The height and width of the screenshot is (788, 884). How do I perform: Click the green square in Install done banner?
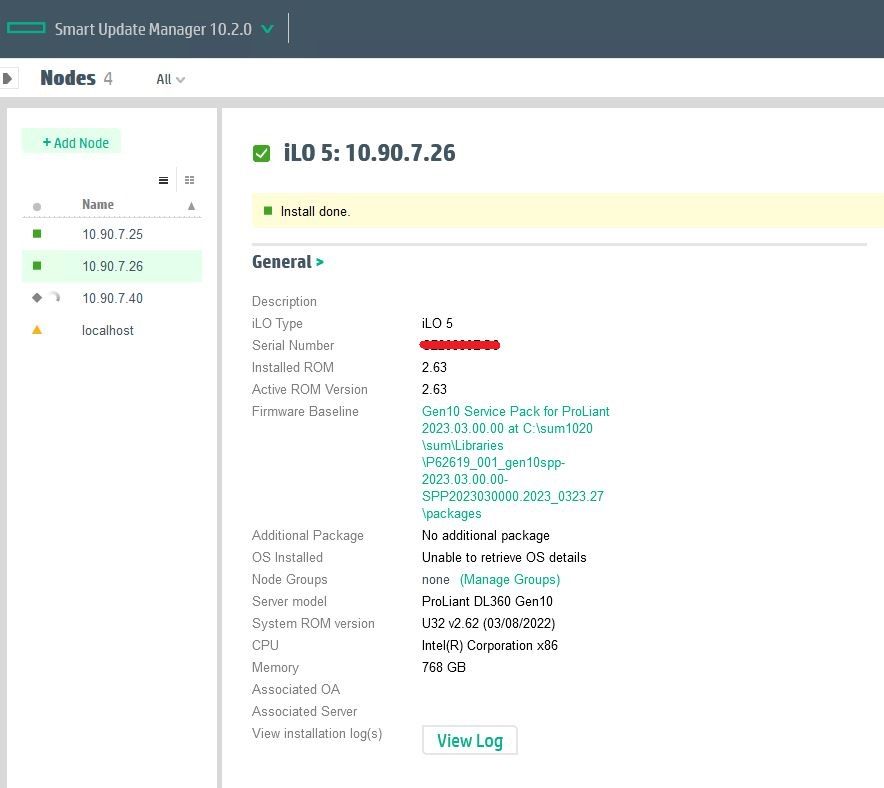coord(268,211)
